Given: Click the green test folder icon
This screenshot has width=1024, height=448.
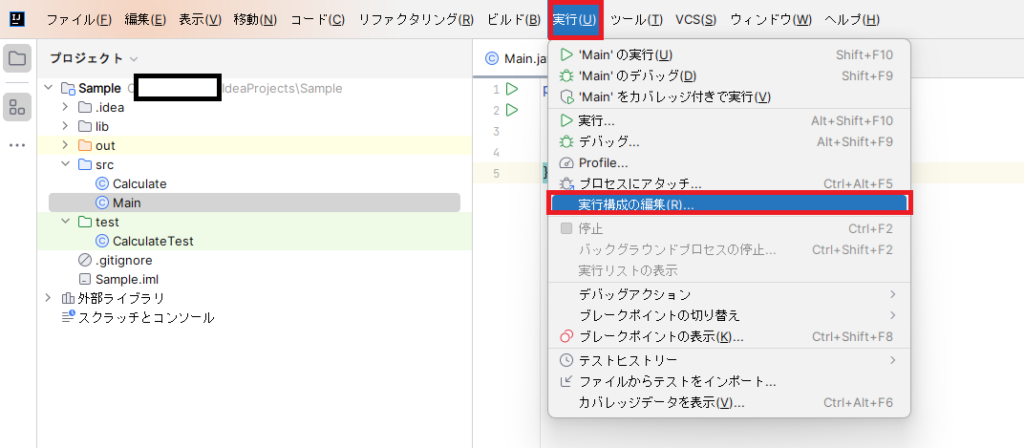Looking at the screenshot, I should (x=85, y=222).
